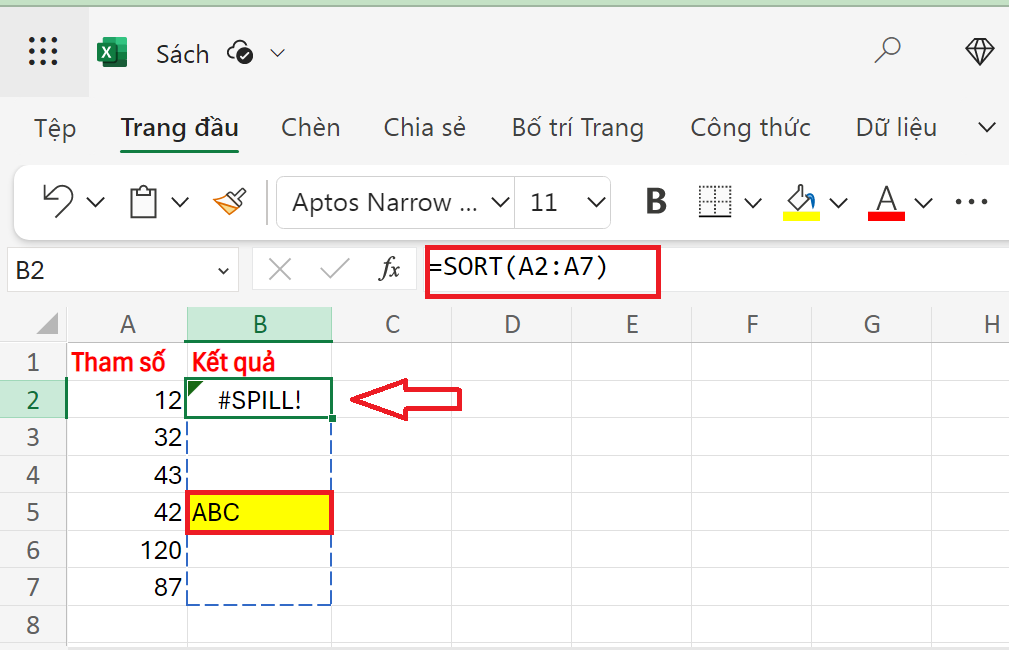Viewport: 1009px width, 650px height.
Task: Open more ribbon options ellipsis
Action: (x=971, y=202)
